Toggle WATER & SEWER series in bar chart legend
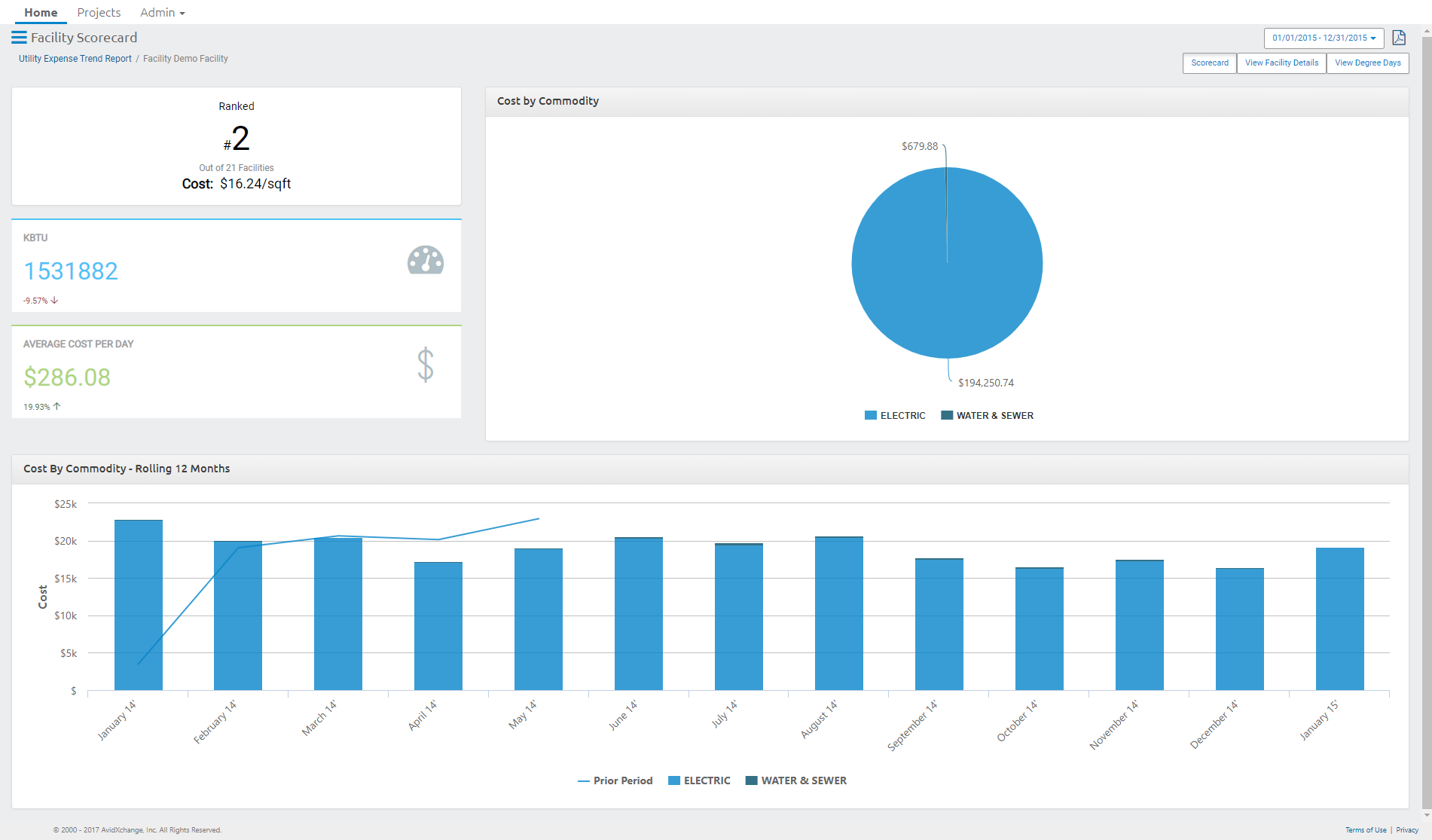Screen dimensions: 1432x840 tap(796, 780)
